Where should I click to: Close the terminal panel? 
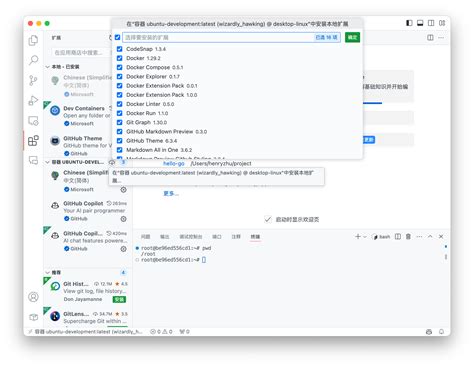coord(441,237)
